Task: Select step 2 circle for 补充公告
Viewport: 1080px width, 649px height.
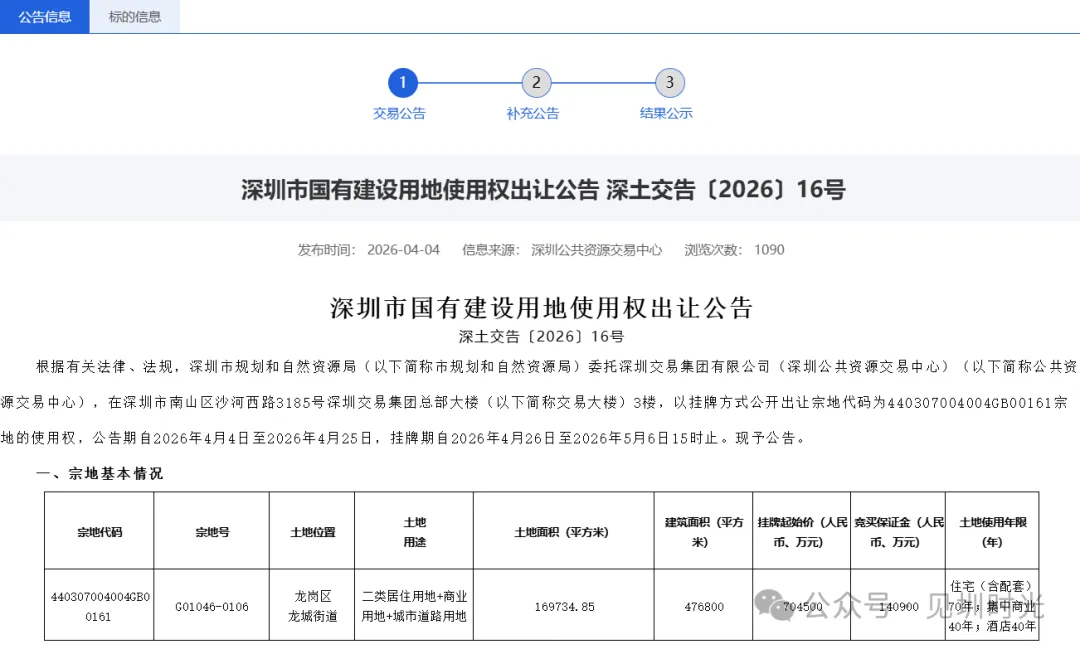Action: pyautogui.click(x=536, y=83)
